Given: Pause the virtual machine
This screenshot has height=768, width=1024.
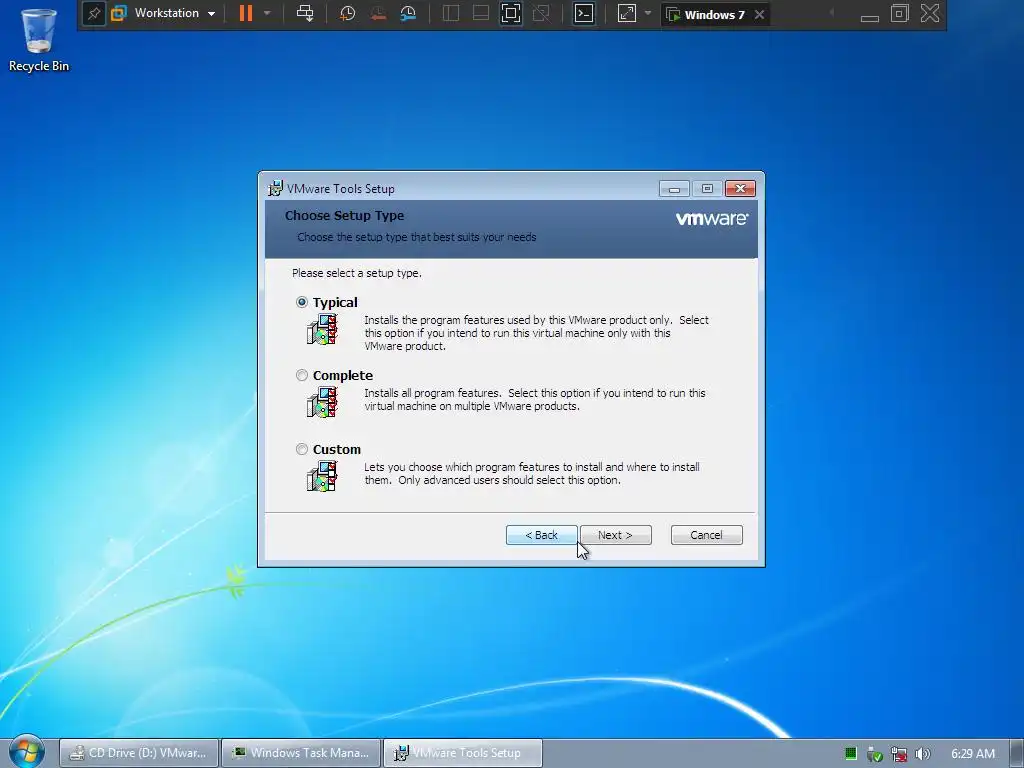Looking at the screenshot, I should 246,13.
